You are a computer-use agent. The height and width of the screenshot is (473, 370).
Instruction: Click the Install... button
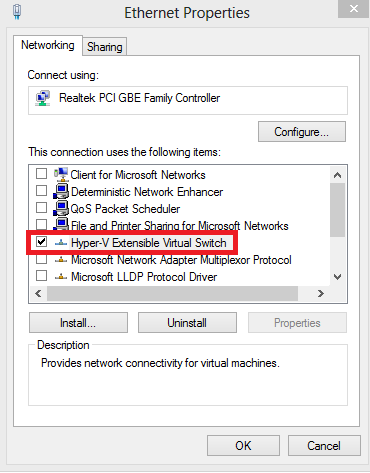pos(78,323)
